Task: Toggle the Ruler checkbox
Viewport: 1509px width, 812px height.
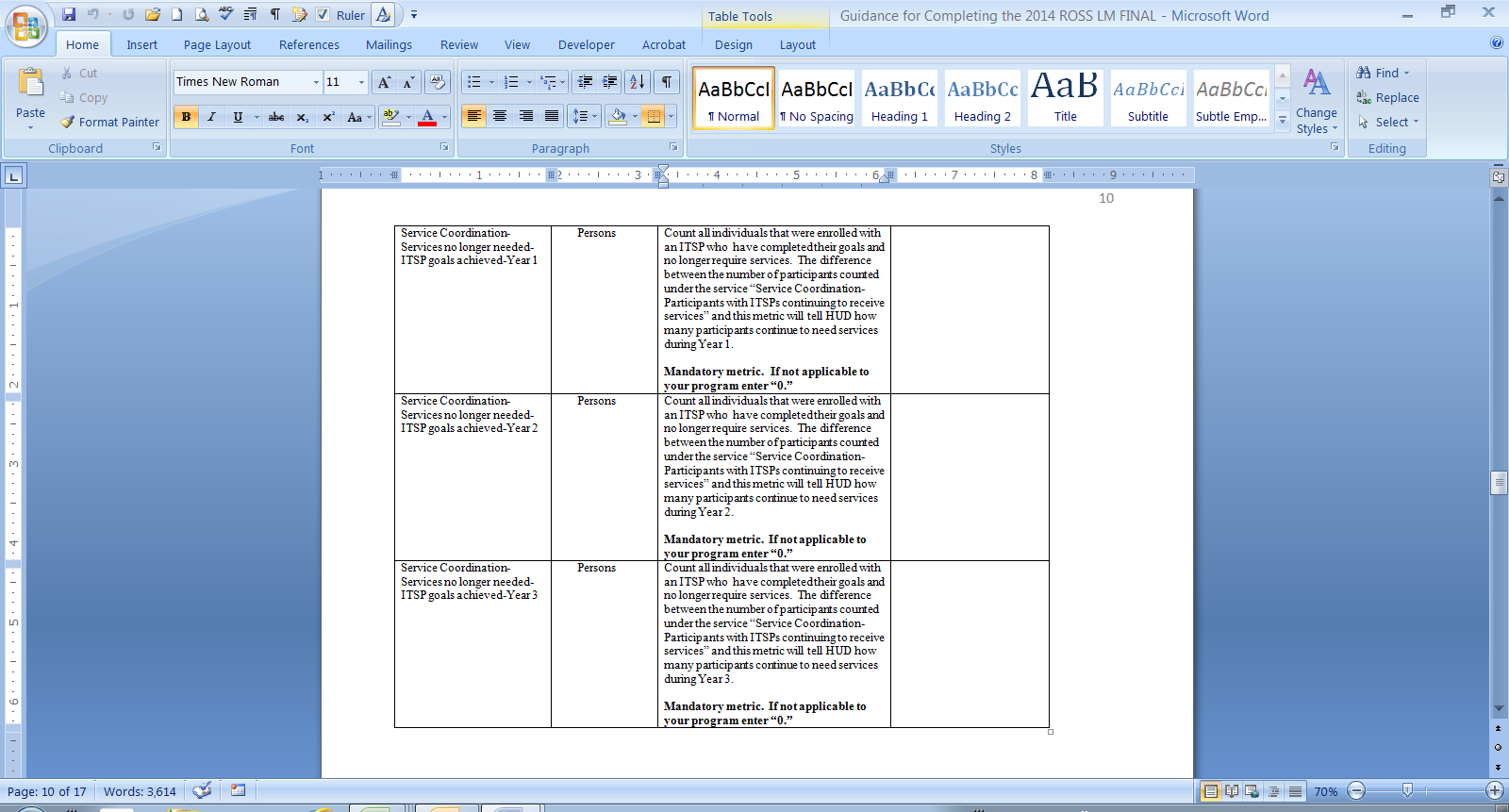Action: 323,14
